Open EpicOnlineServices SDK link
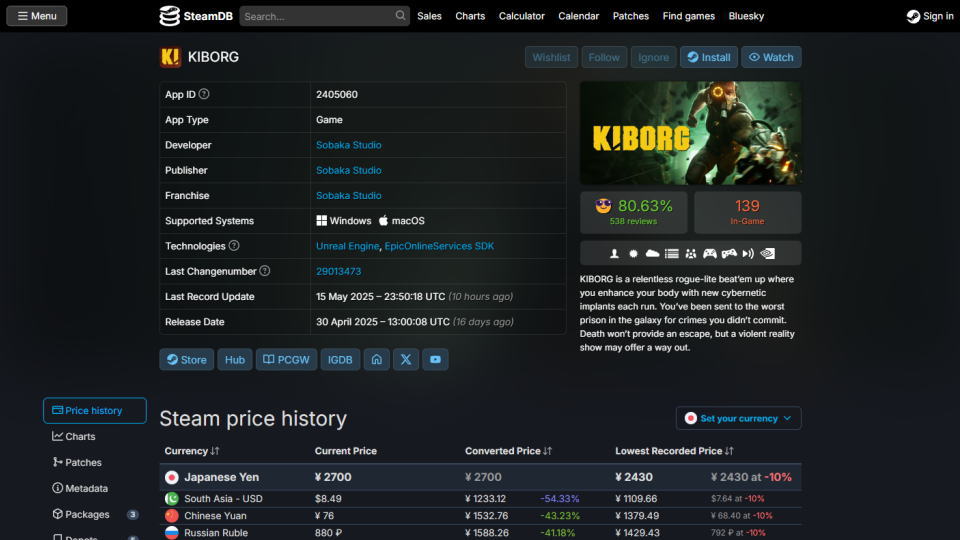 pyautogui.click(x=439, y=246)
